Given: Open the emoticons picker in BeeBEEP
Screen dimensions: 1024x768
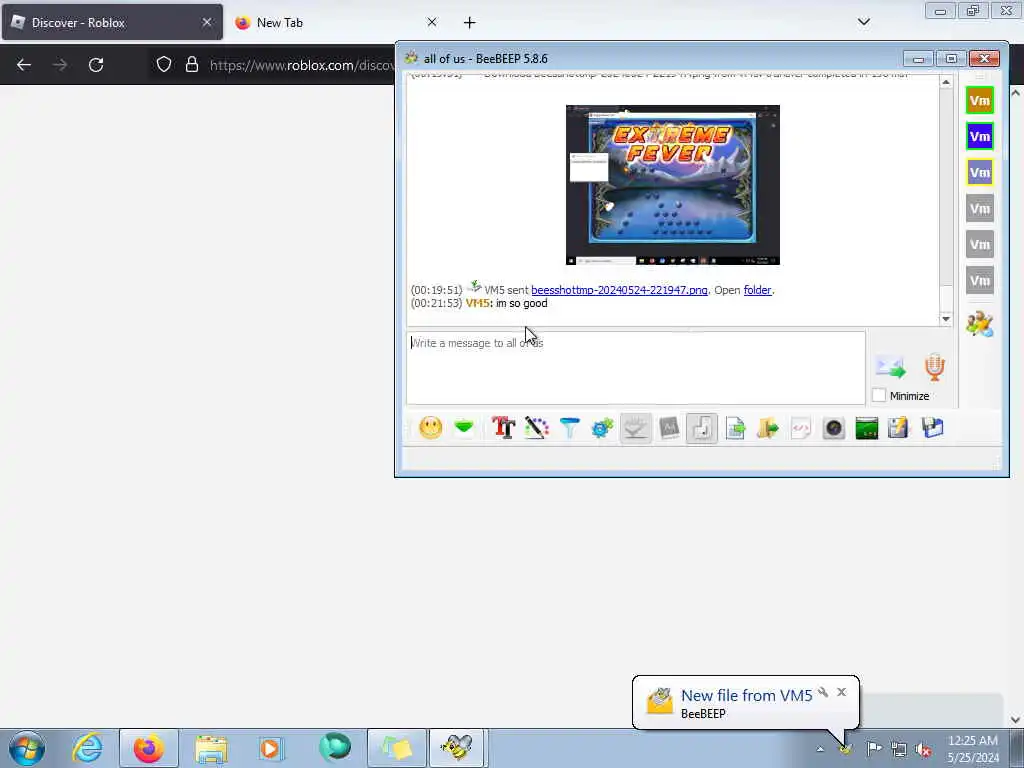Looking at the screenshot, I should [x=430, y=428].
